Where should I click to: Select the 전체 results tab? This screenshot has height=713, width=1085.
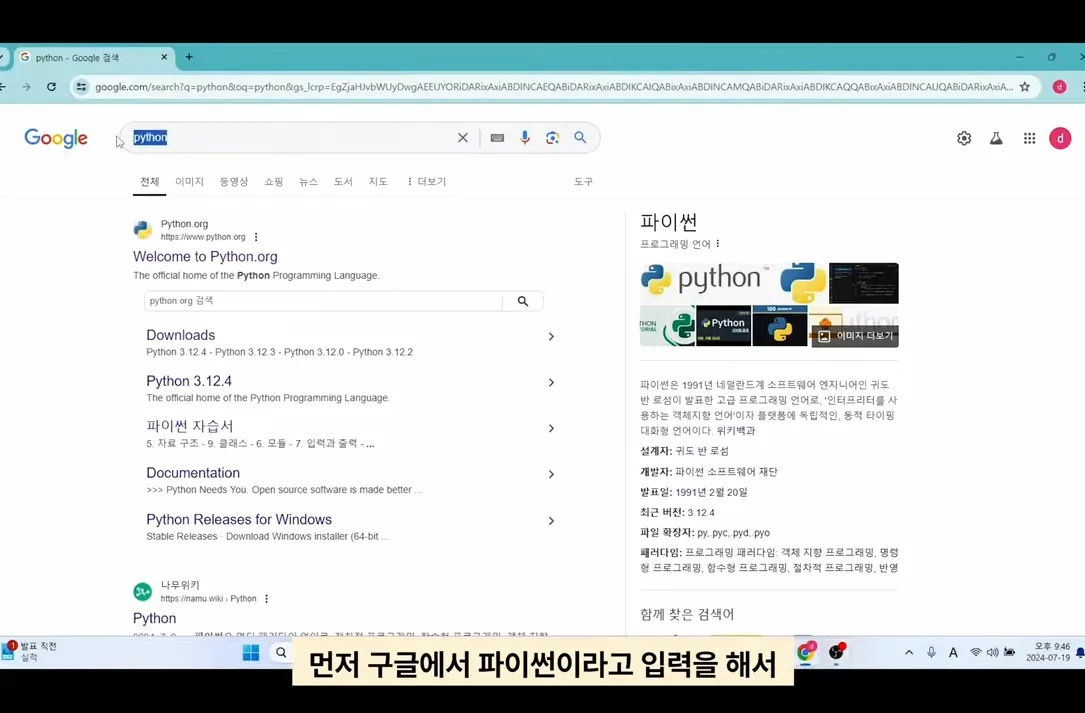tap(149, 181)
